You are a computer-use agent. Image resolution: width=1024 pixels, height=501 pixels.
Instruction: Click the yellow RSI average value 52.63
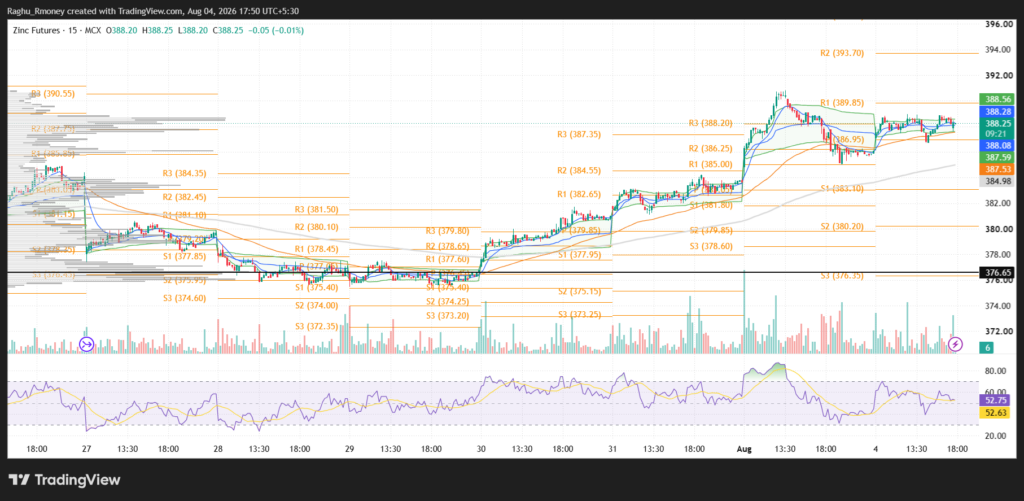tap(996, 412)
